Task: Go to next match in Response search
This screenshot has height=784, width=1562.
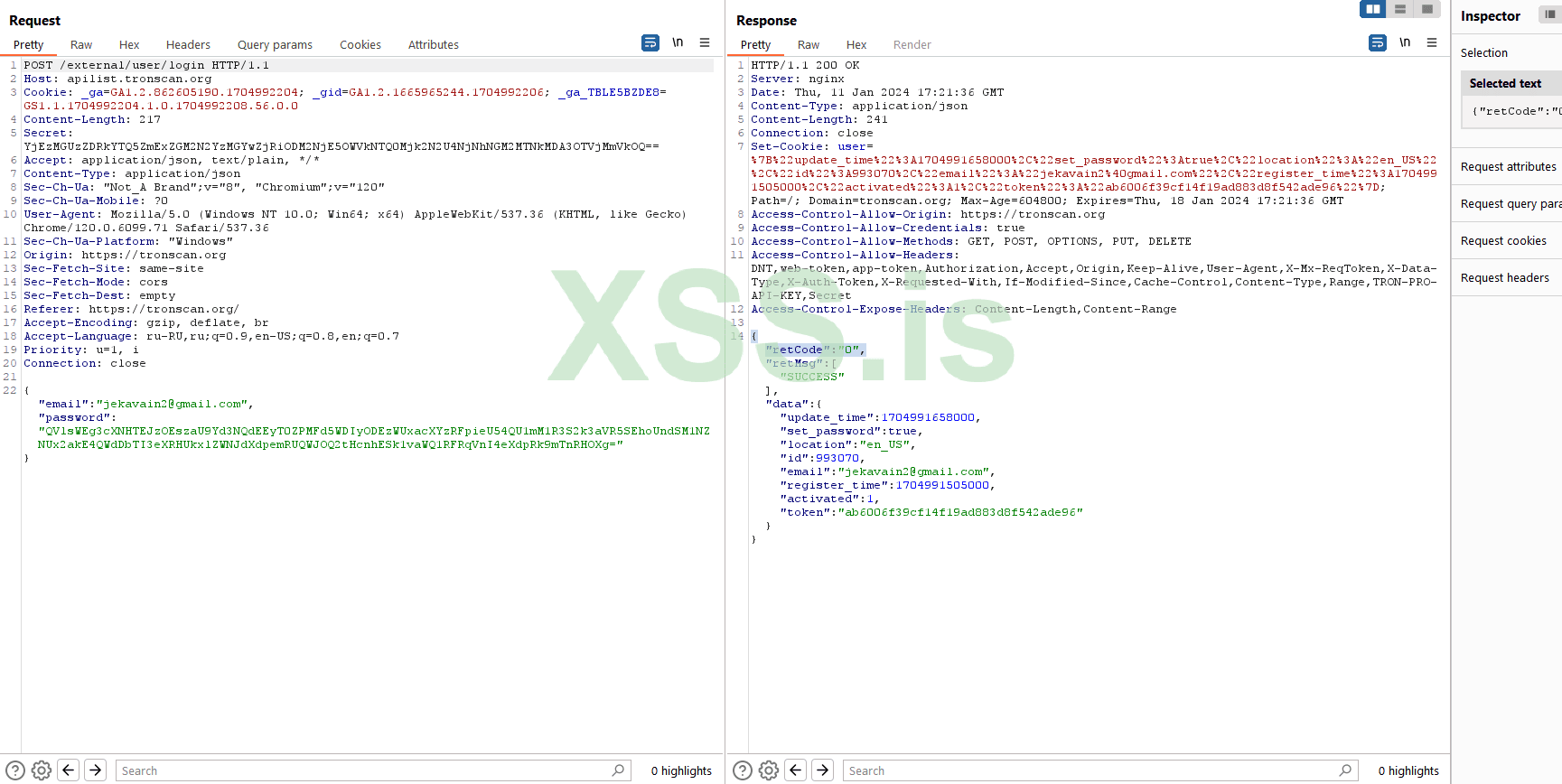Action: (823, 770)
